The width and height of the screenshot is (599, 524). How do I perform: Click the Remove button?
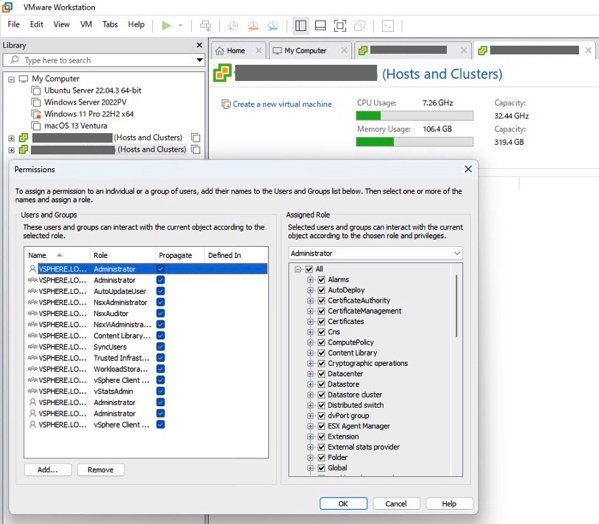(101, 470)
